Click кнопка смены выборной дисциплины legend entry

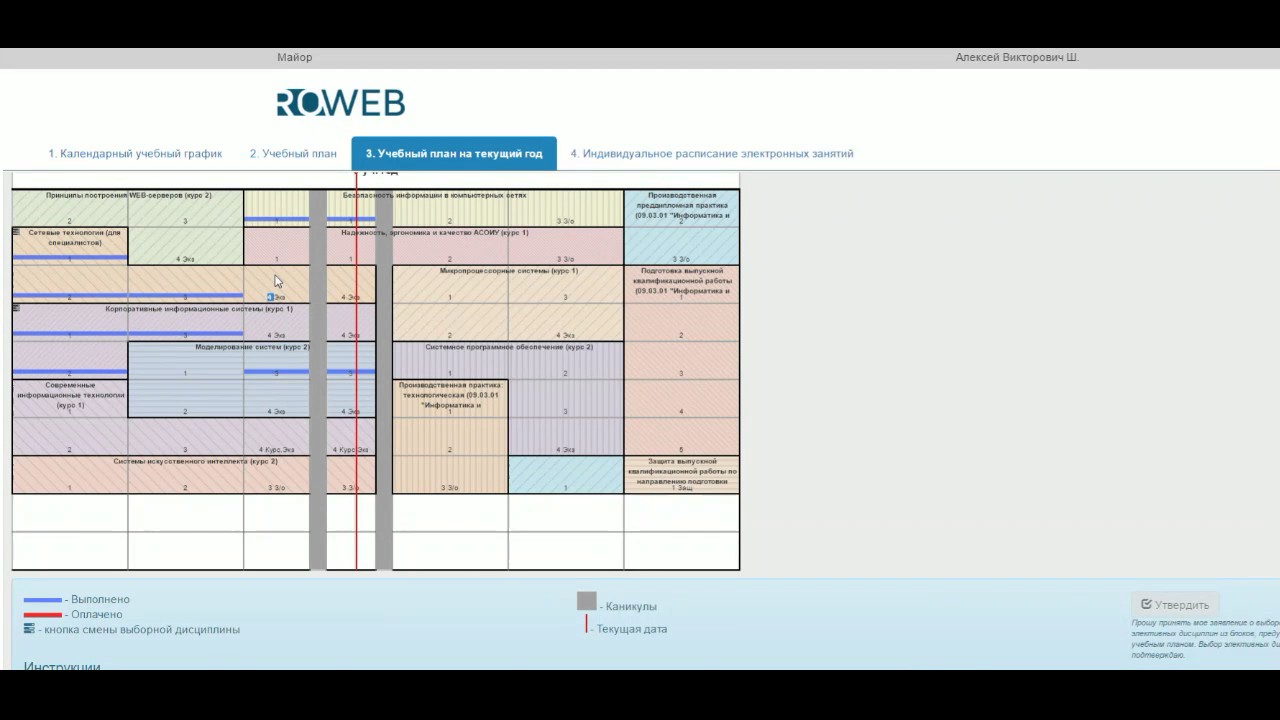click(132, 629)
